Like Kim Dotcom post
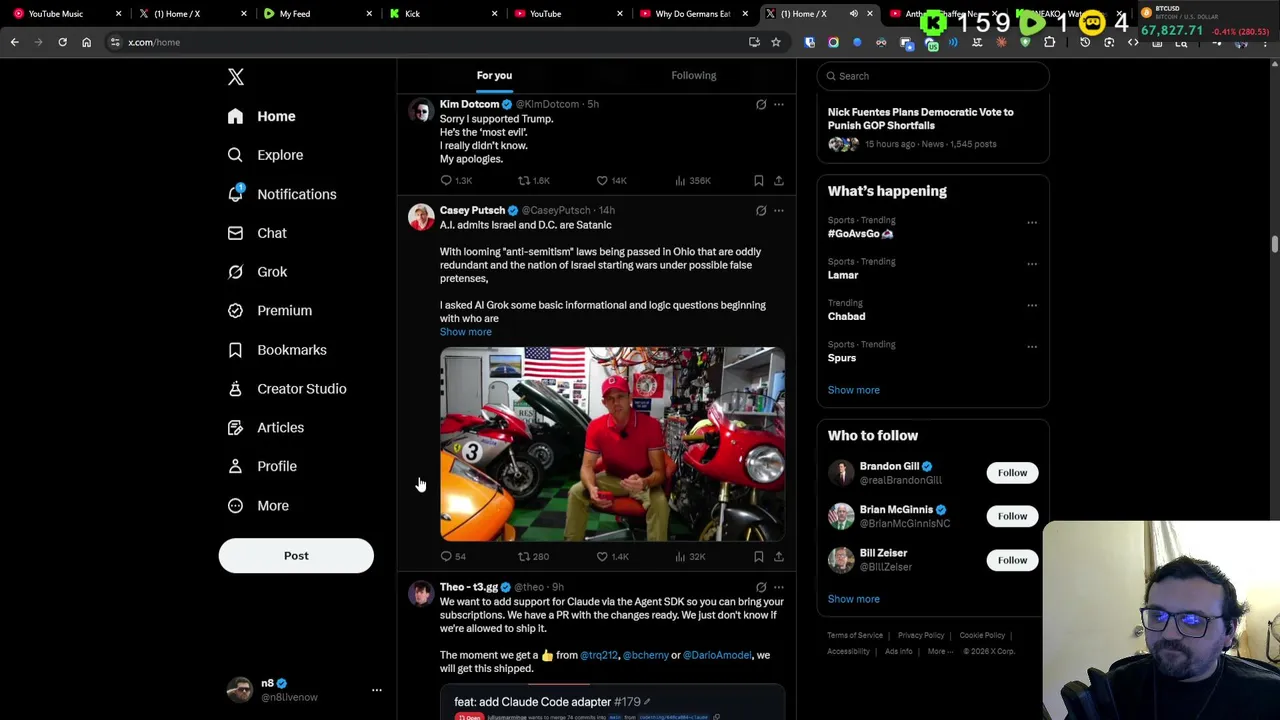 click(611, 181)
